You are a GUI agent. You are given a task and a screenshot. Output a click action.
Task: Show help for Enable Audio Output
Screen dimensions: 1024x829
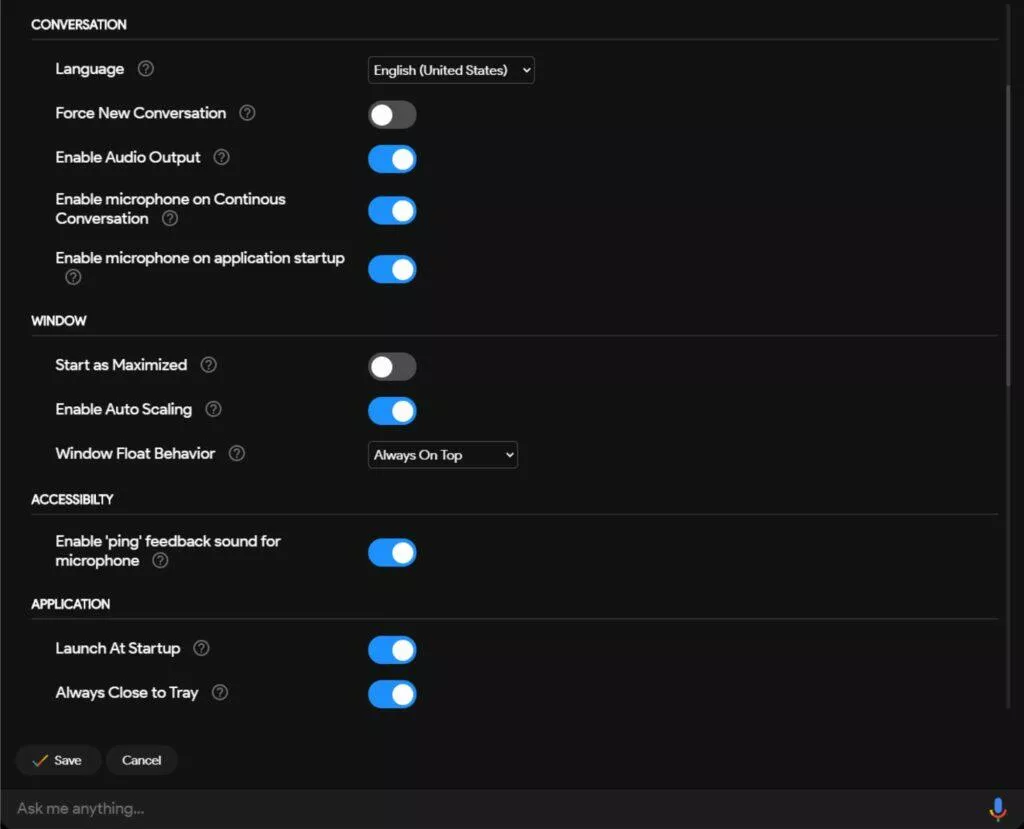221,157
